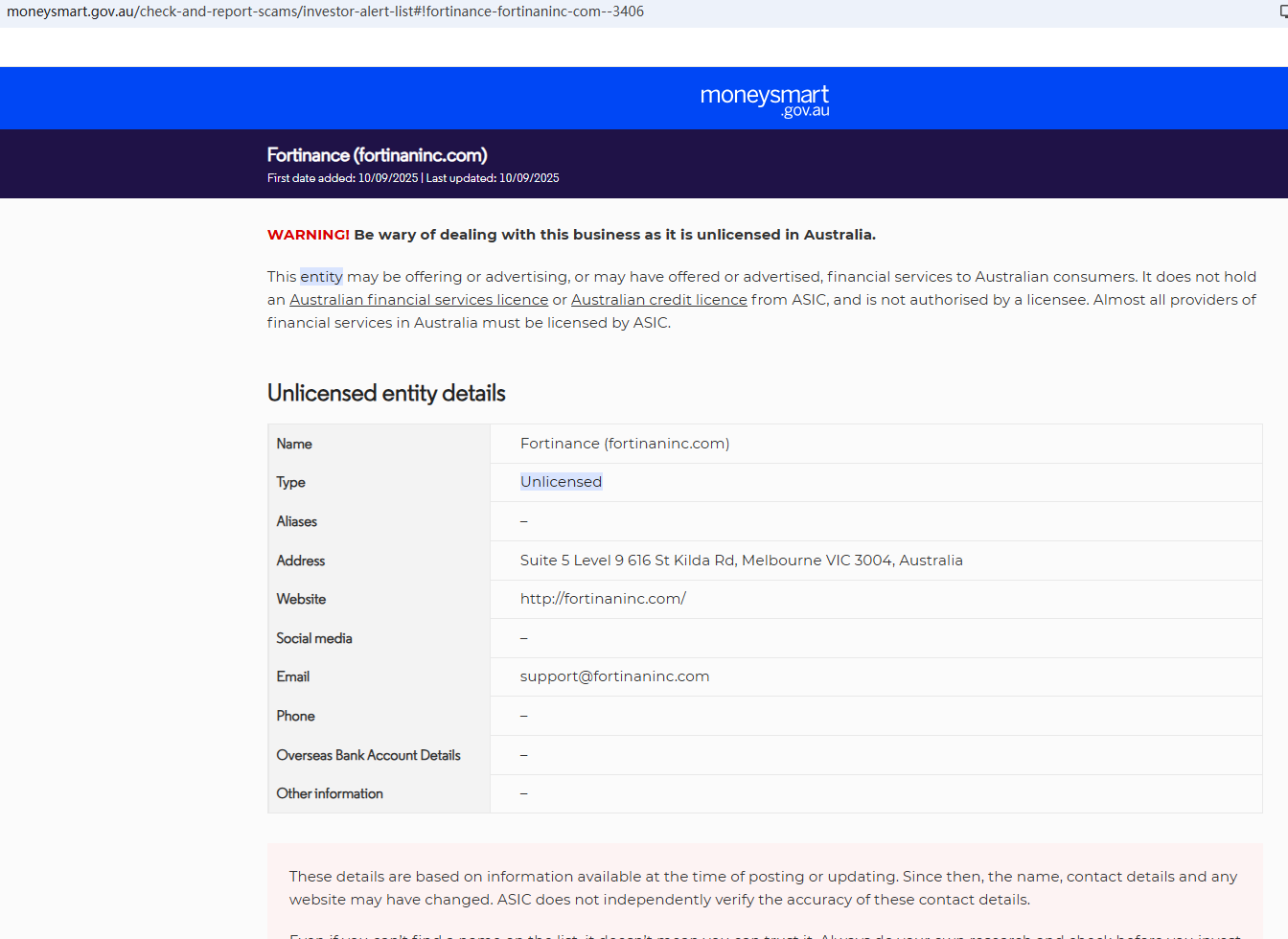Click the Overseas Bank Account Details label
The width and height of the screenshot is (1288, 939).
(x=368, y=755)
